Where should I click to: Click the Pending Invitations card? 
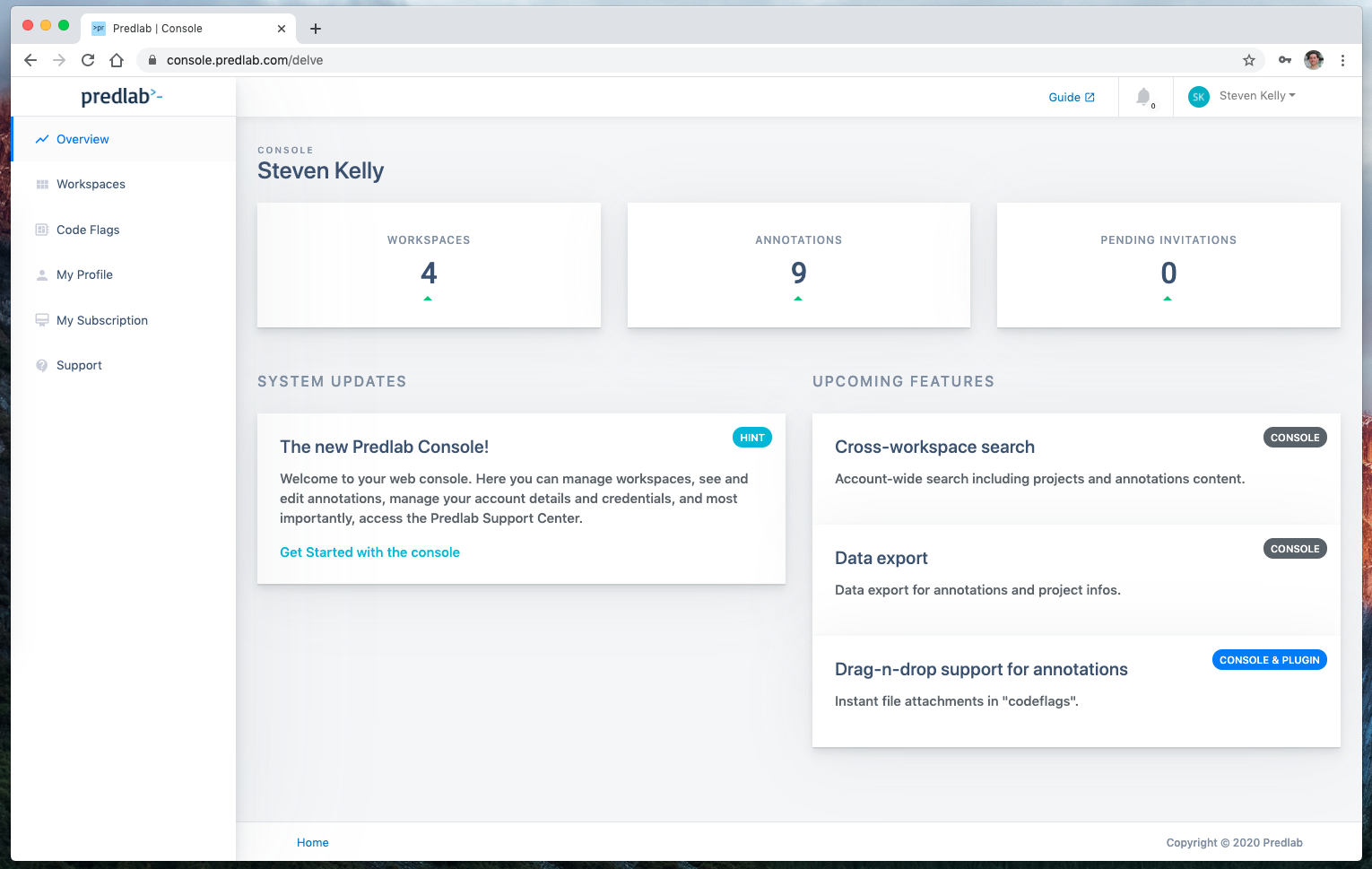[x=1168, y=265]
